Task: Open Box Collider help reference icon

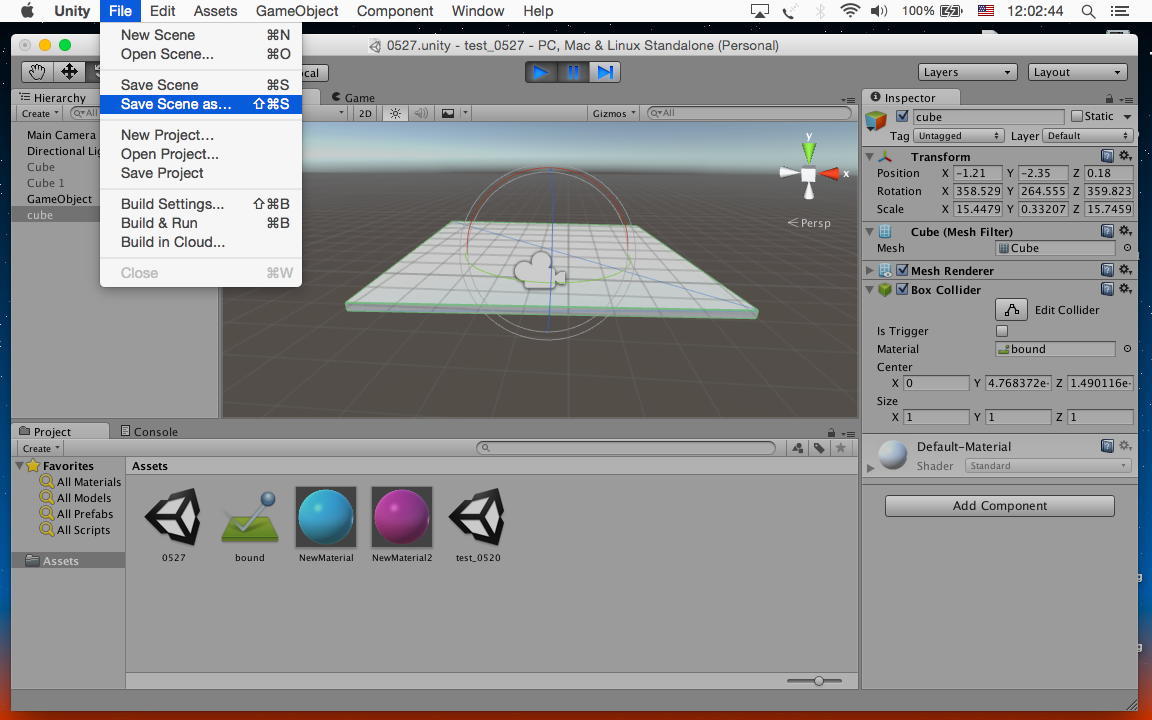Action: coord(1107,290)
